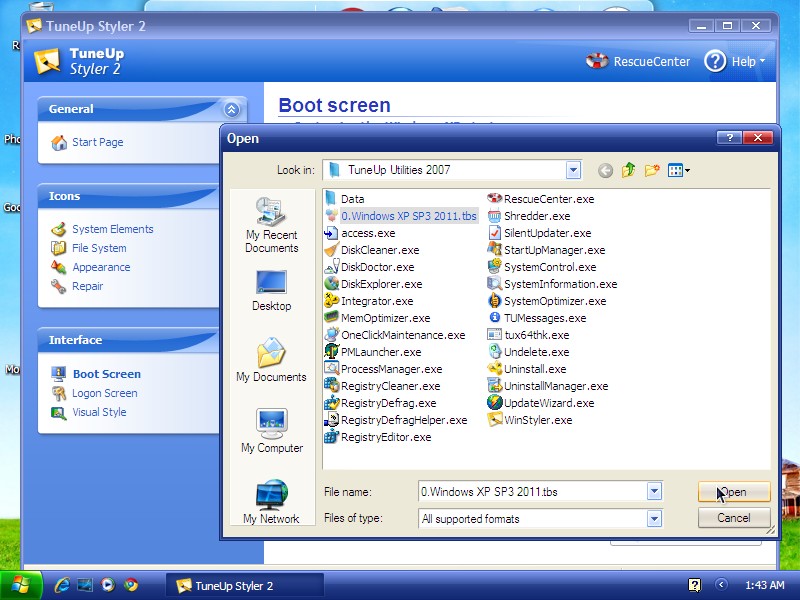Select ProcessManager.exe file
Viewport: 800px width, 600px height.
tap(384, 369)
